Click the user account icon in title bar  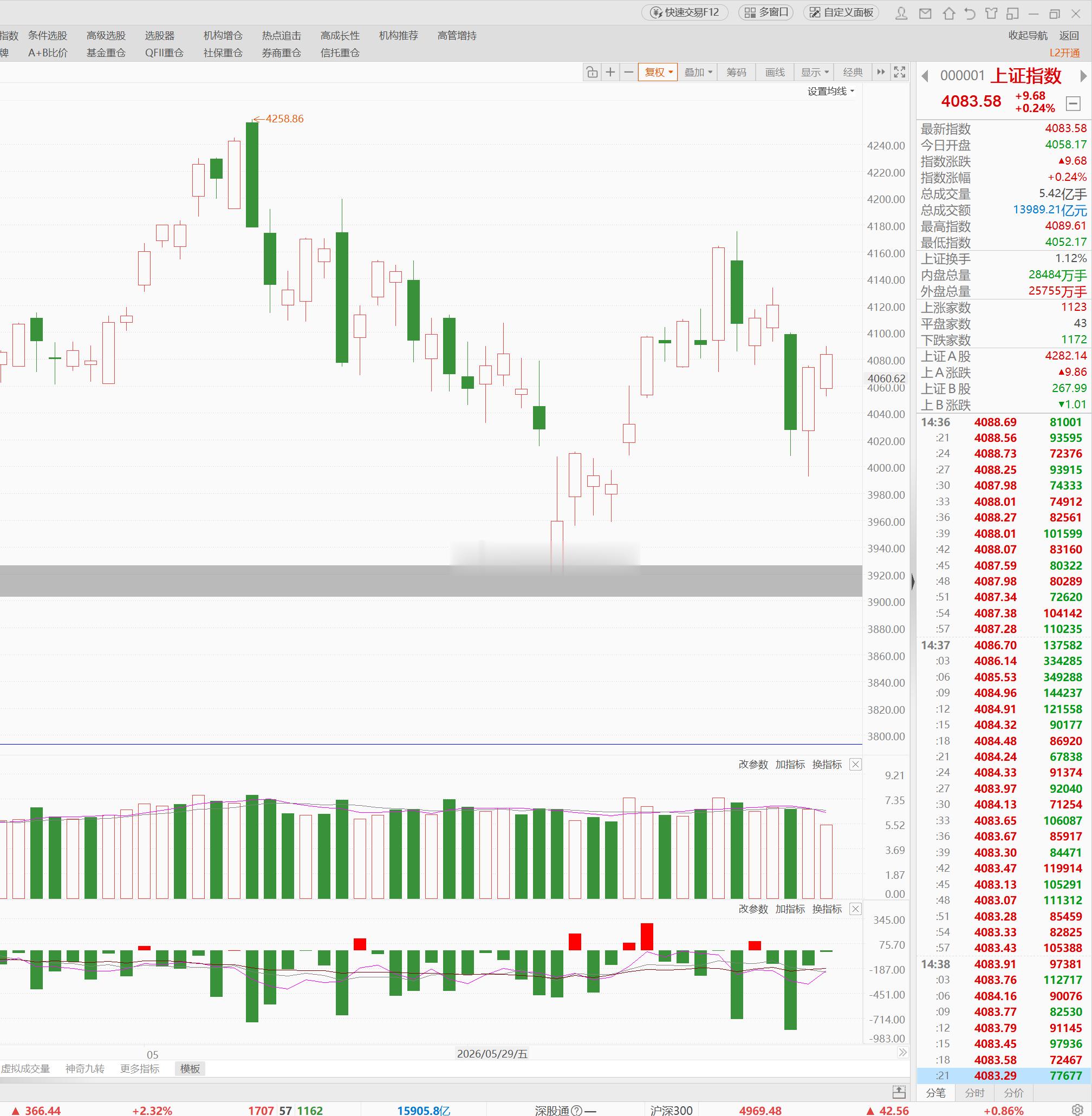[901, 12]
